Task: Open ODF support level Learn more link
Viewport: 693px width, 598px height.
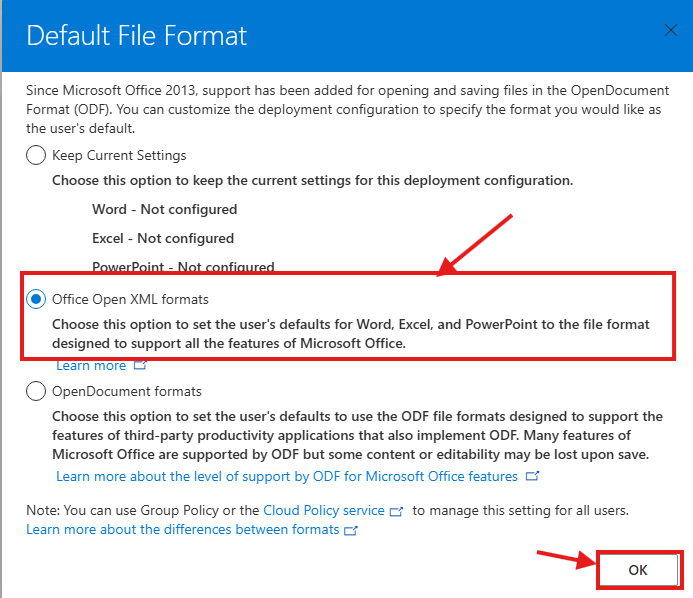Action: click(x=287, y=476)
